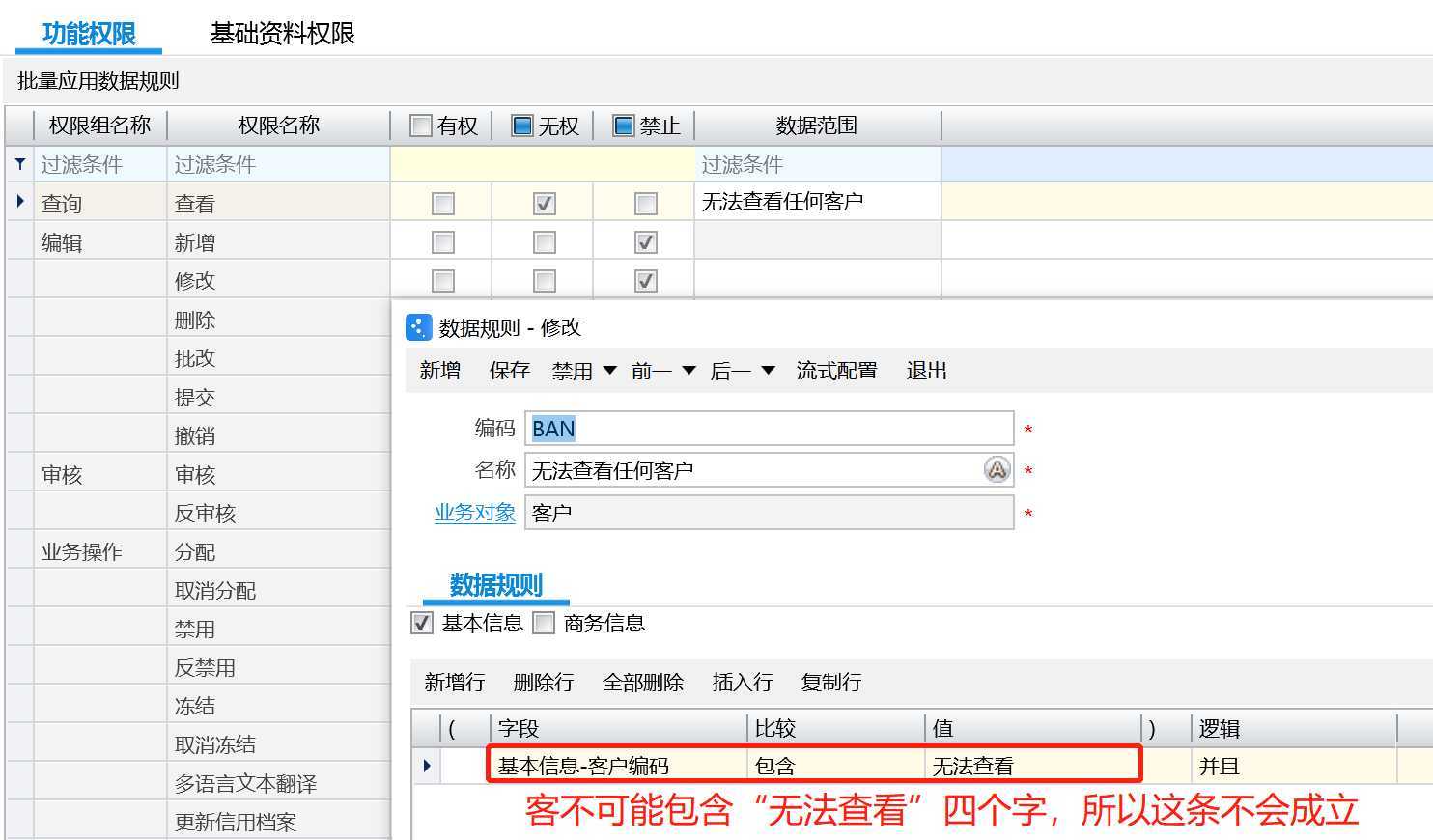
Task: Check 禁止 for the 查看 row
Action: (x=646, y=203)
